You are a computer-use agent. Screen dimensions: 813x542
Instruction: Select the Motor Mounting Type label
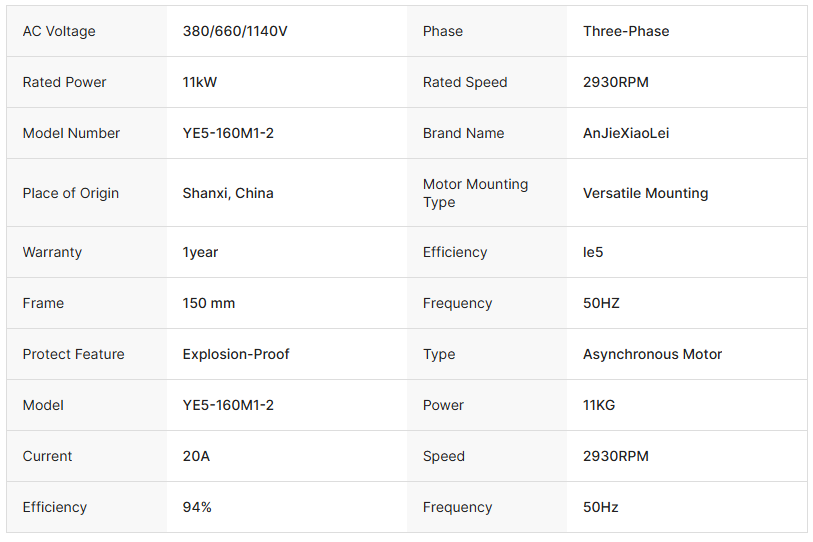(475, 193)
